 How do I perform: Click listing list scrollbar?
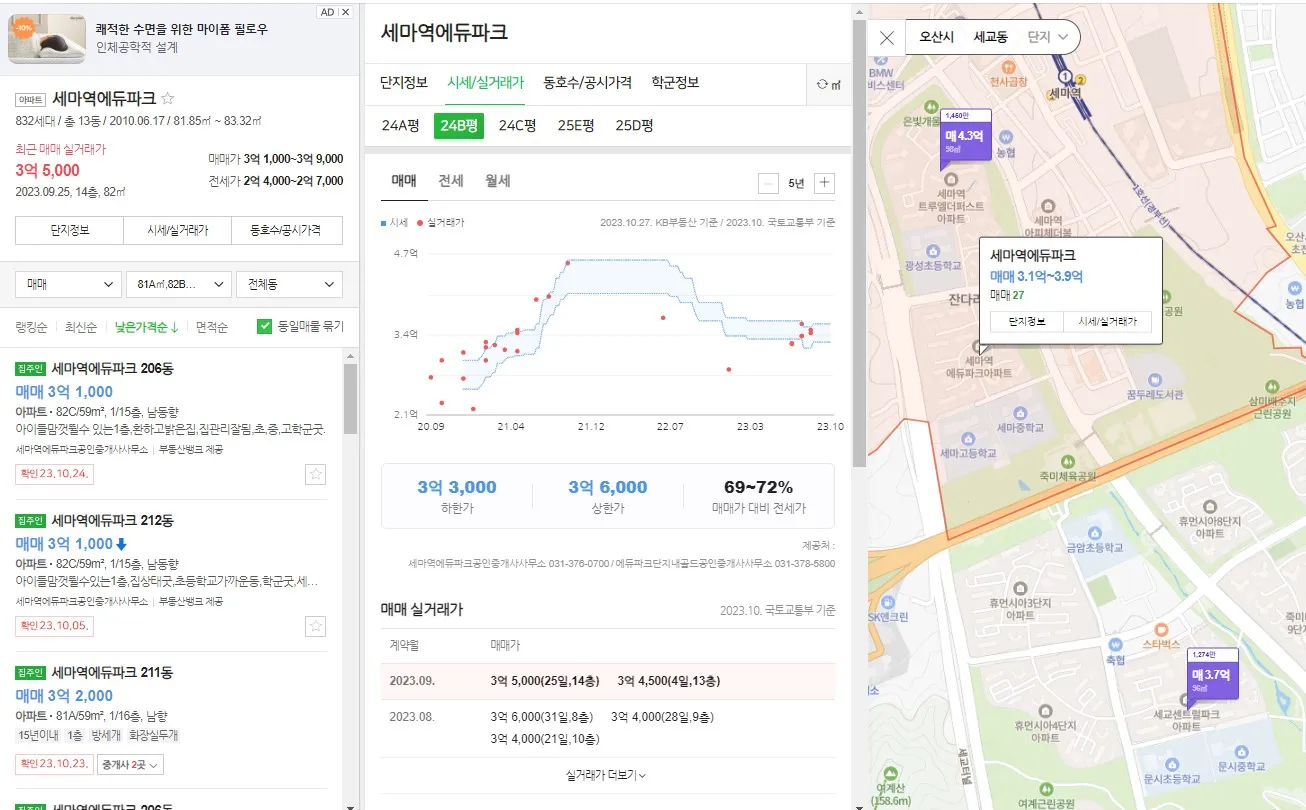(350, 398)
